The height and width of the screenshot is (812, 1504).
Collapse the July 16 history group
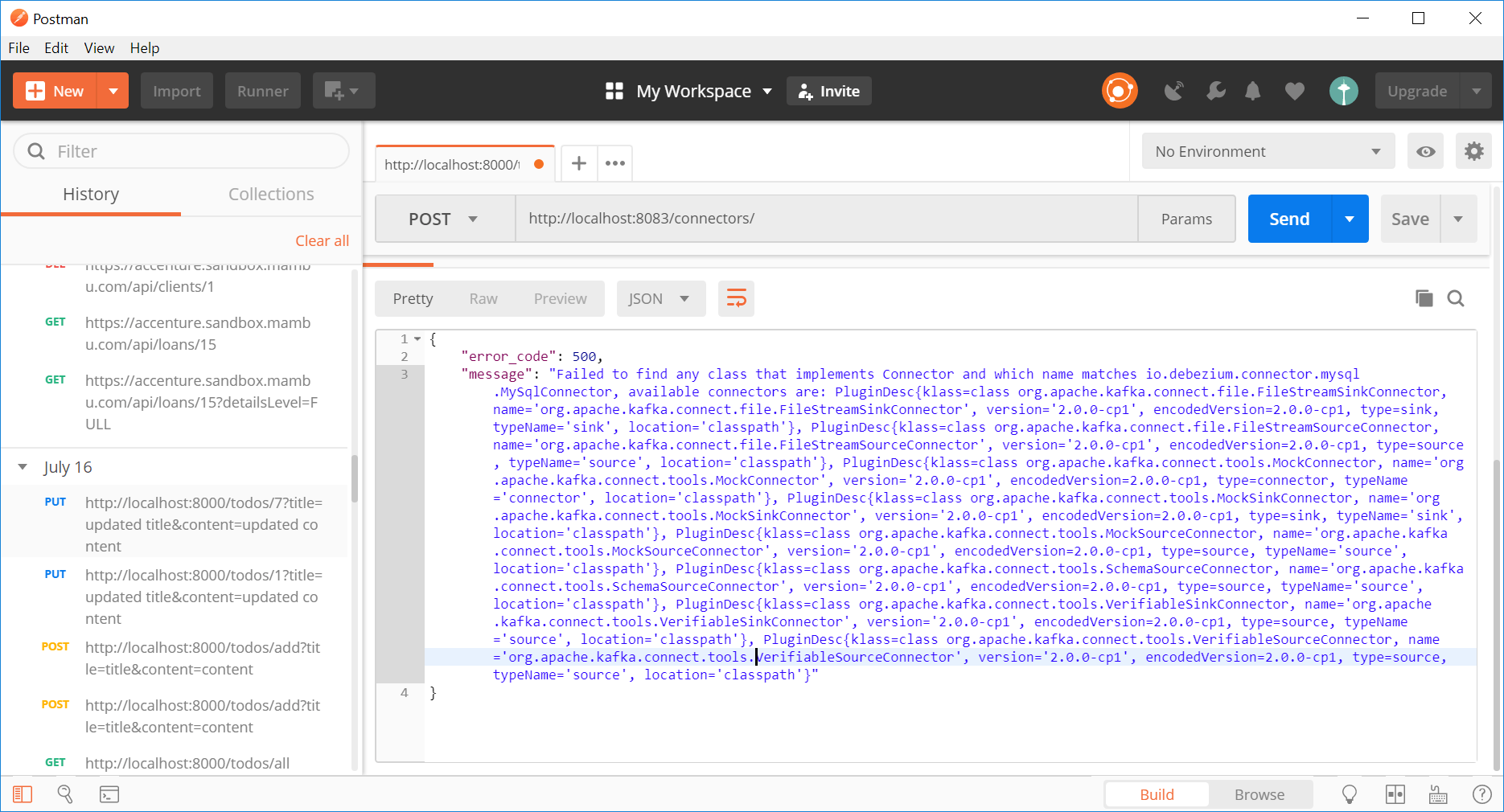pyautogui.click(x=23, y=467)
